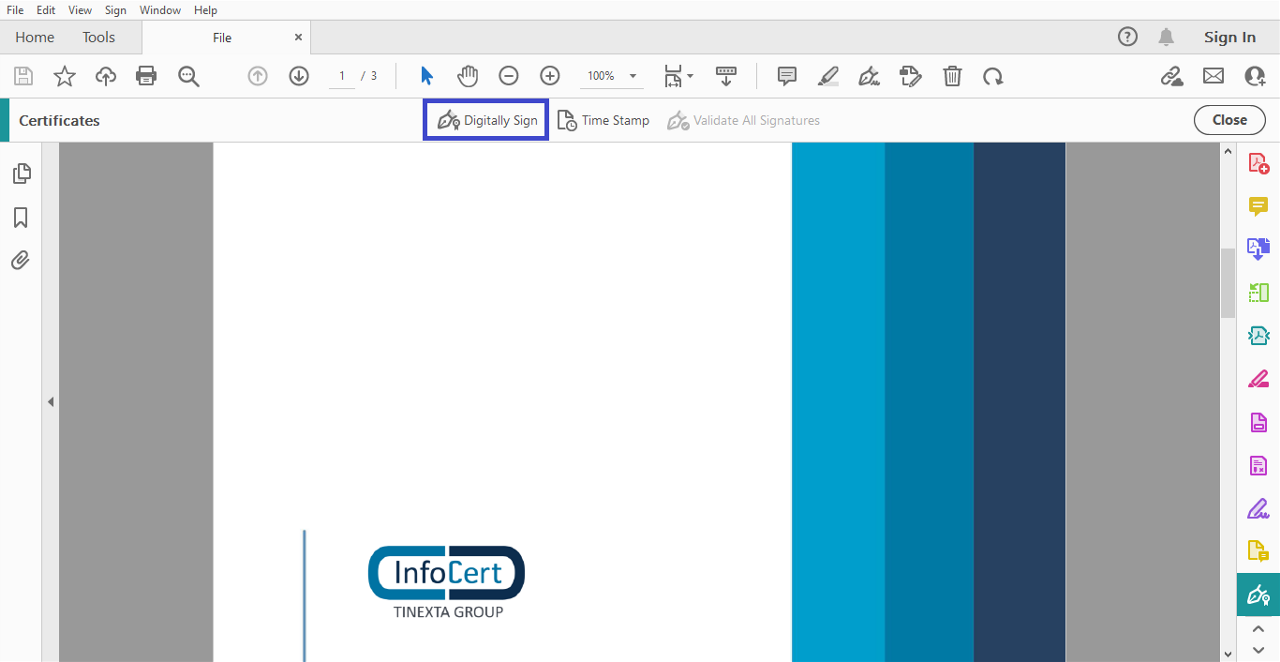Open the Attachments paperclip panel
This screenshot has height=662, width=1280.
click(x=20, y=261)
